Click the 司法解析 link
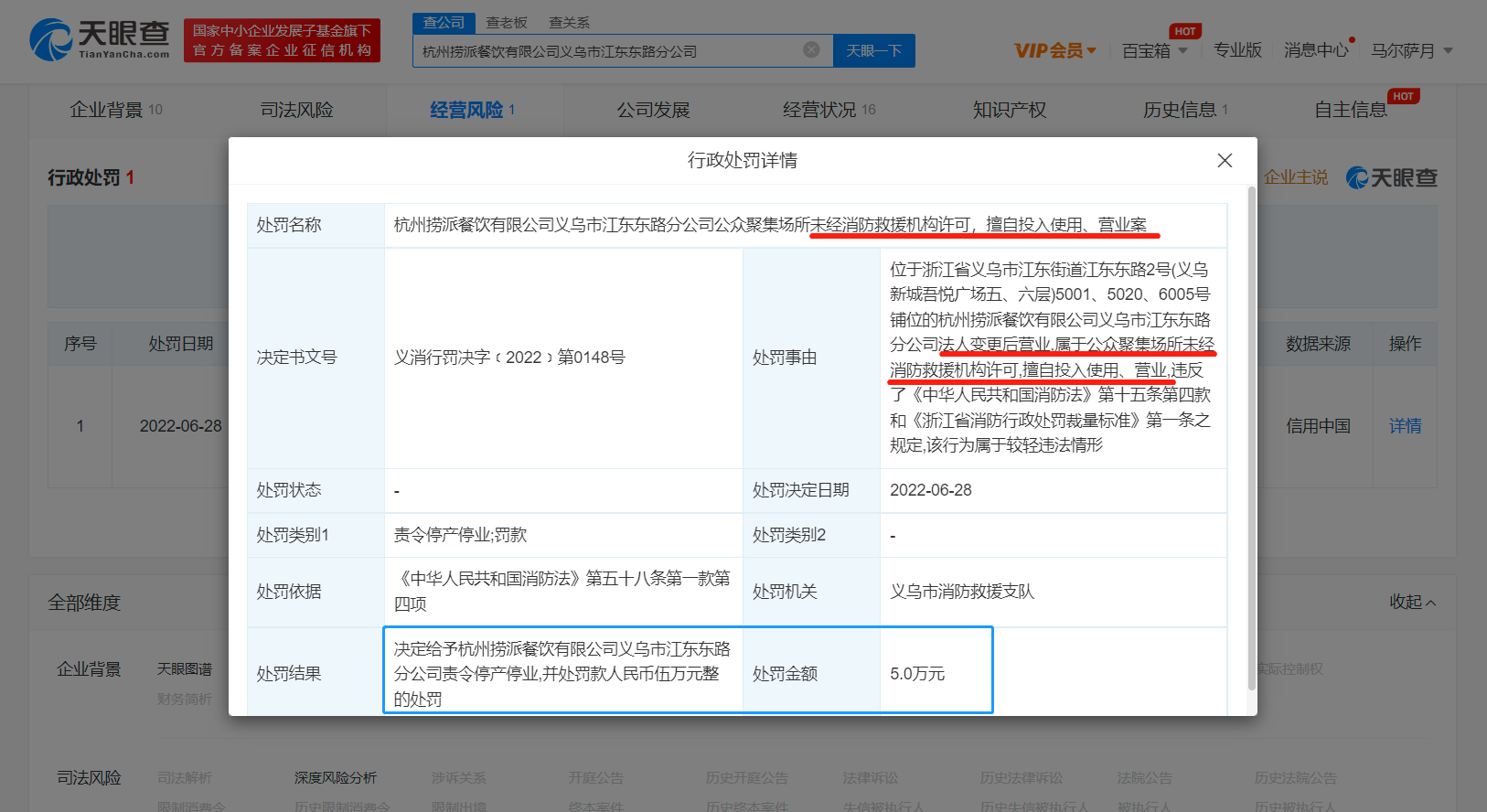Viewport: 1487px width, 812px height. tap(185, 778)
